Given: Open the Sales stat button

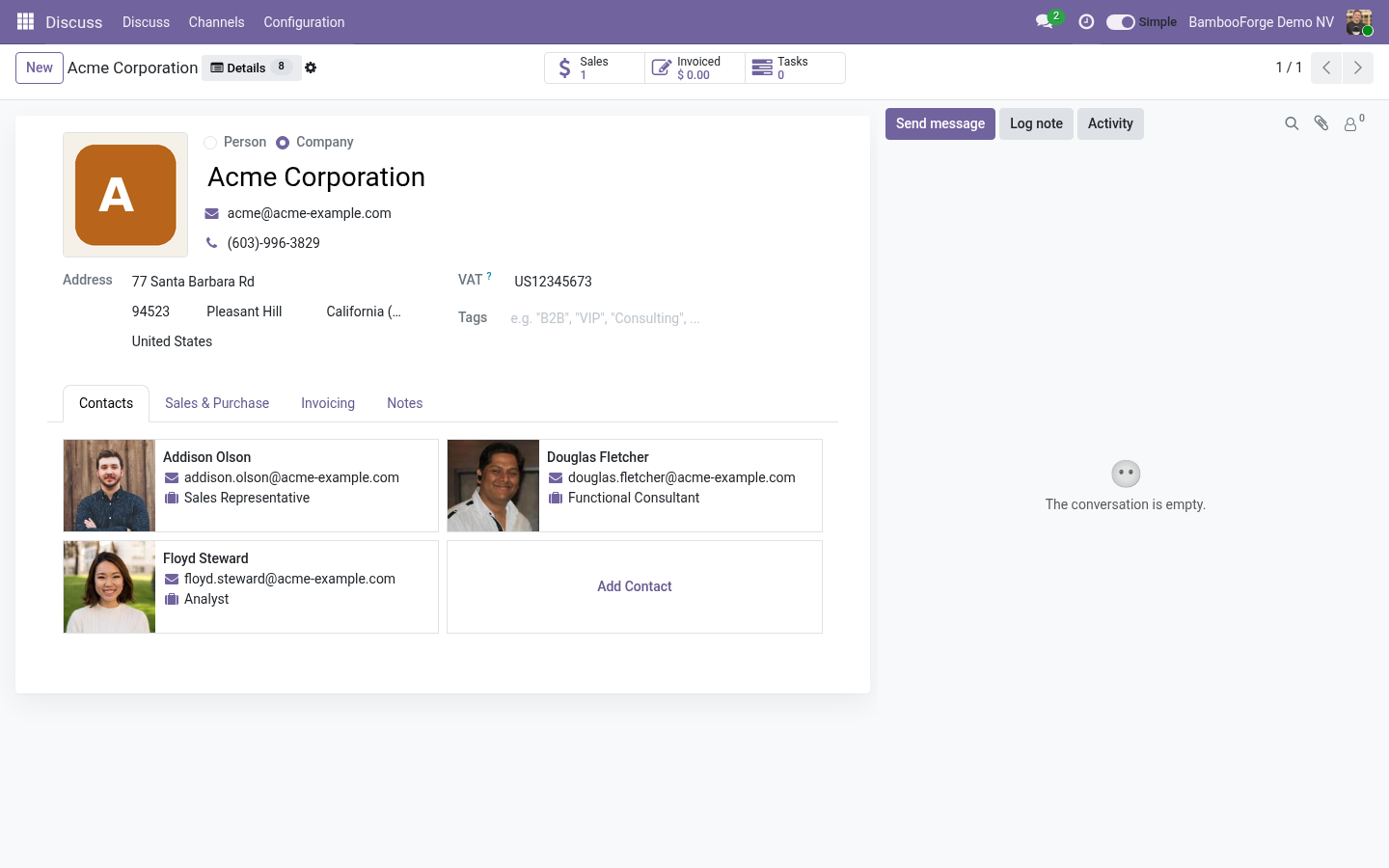Looking at the screenshot, I should (594, 68).
